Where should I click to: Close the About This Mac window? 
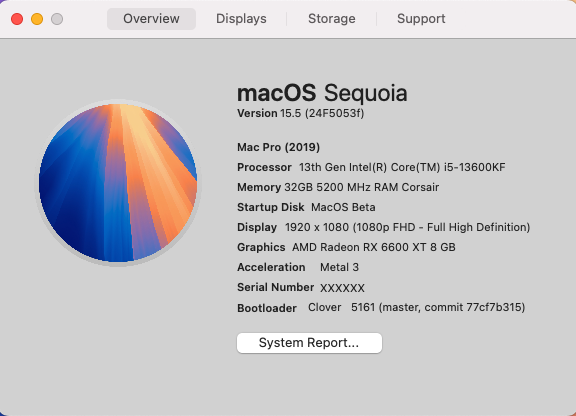click(17, 19)
